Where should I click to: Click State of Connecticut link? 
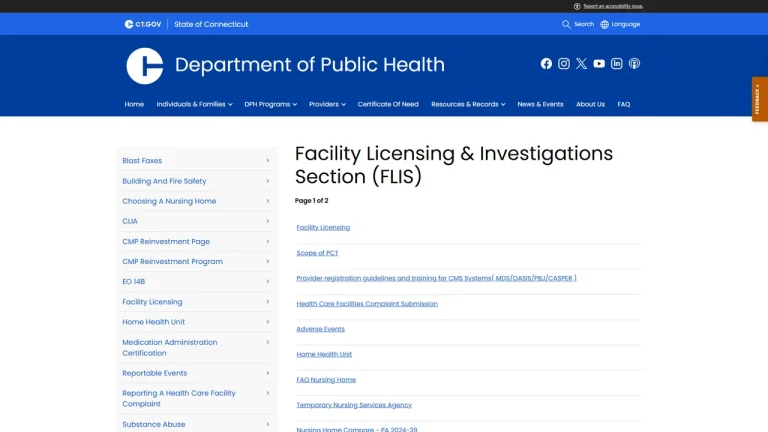[211, 24]
